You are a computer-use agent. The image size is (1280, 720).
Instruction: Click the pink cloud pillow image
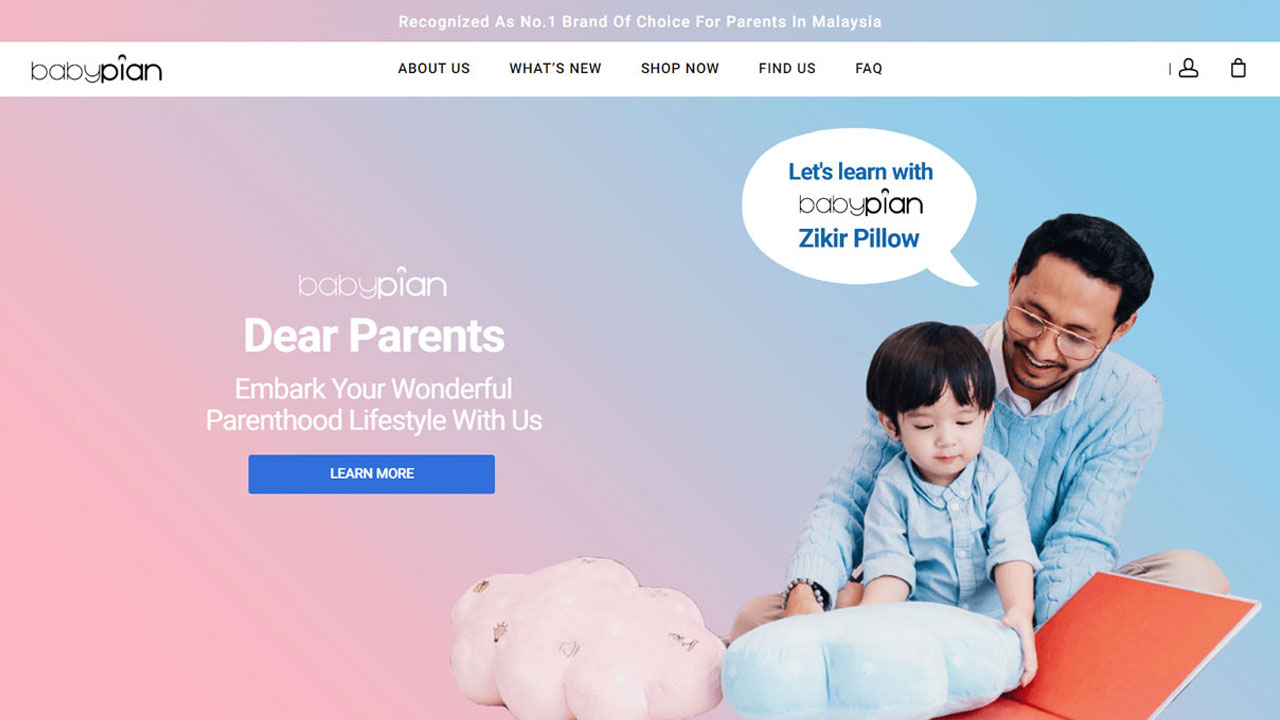pyautogui.click(x=588, y=640)
